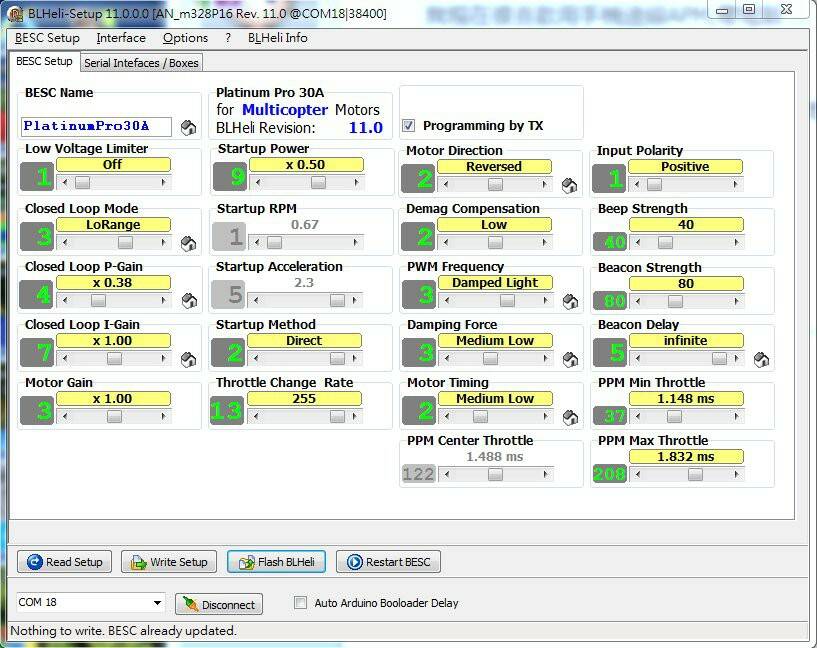817x648 pixels.
Task: Toggle the Programming by TX checkbox
Action: point(408,126)
